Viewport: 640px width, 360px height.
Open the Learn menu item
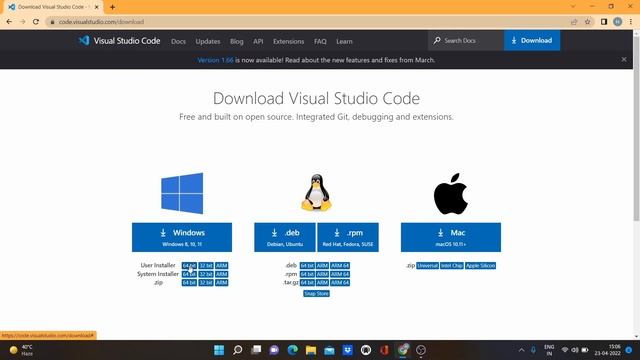click(x=344, y=41)
